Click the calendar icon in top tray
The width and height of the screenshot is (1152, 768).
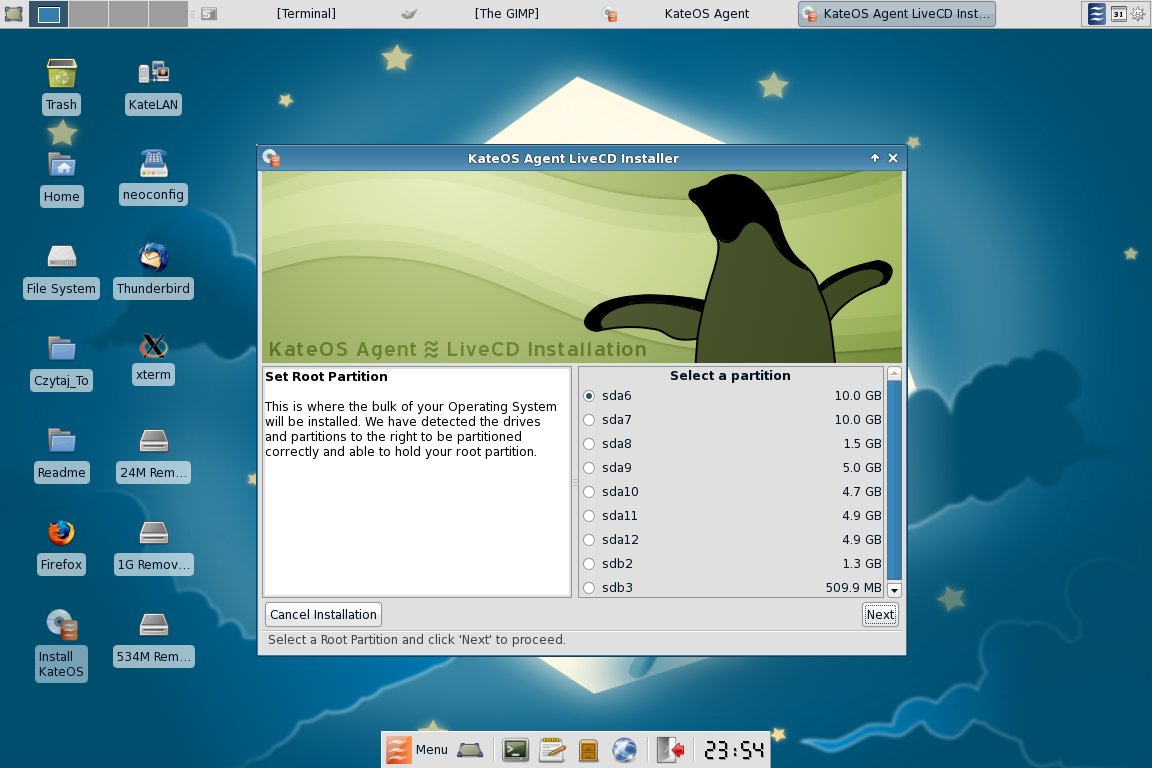click(1118, 14)
